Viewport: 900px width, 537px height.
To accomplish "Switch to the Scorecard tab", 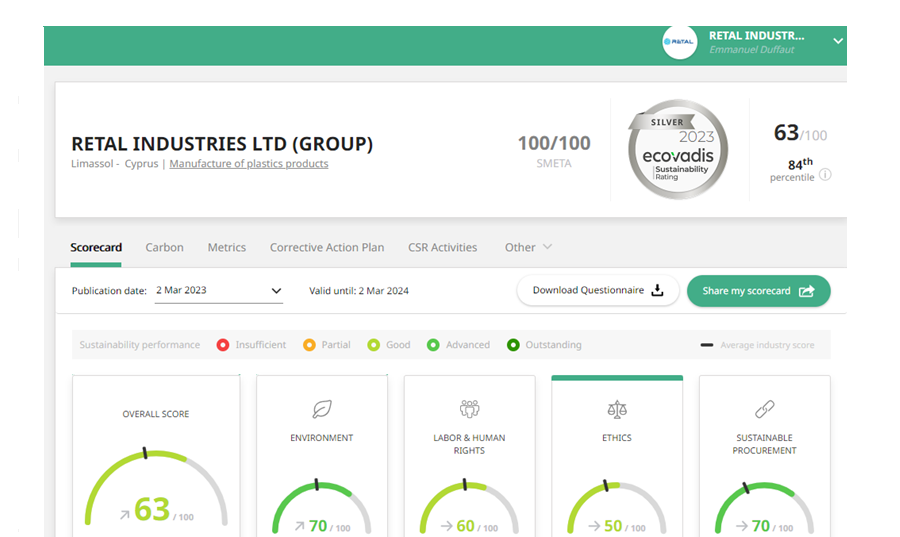I will 96,247.
